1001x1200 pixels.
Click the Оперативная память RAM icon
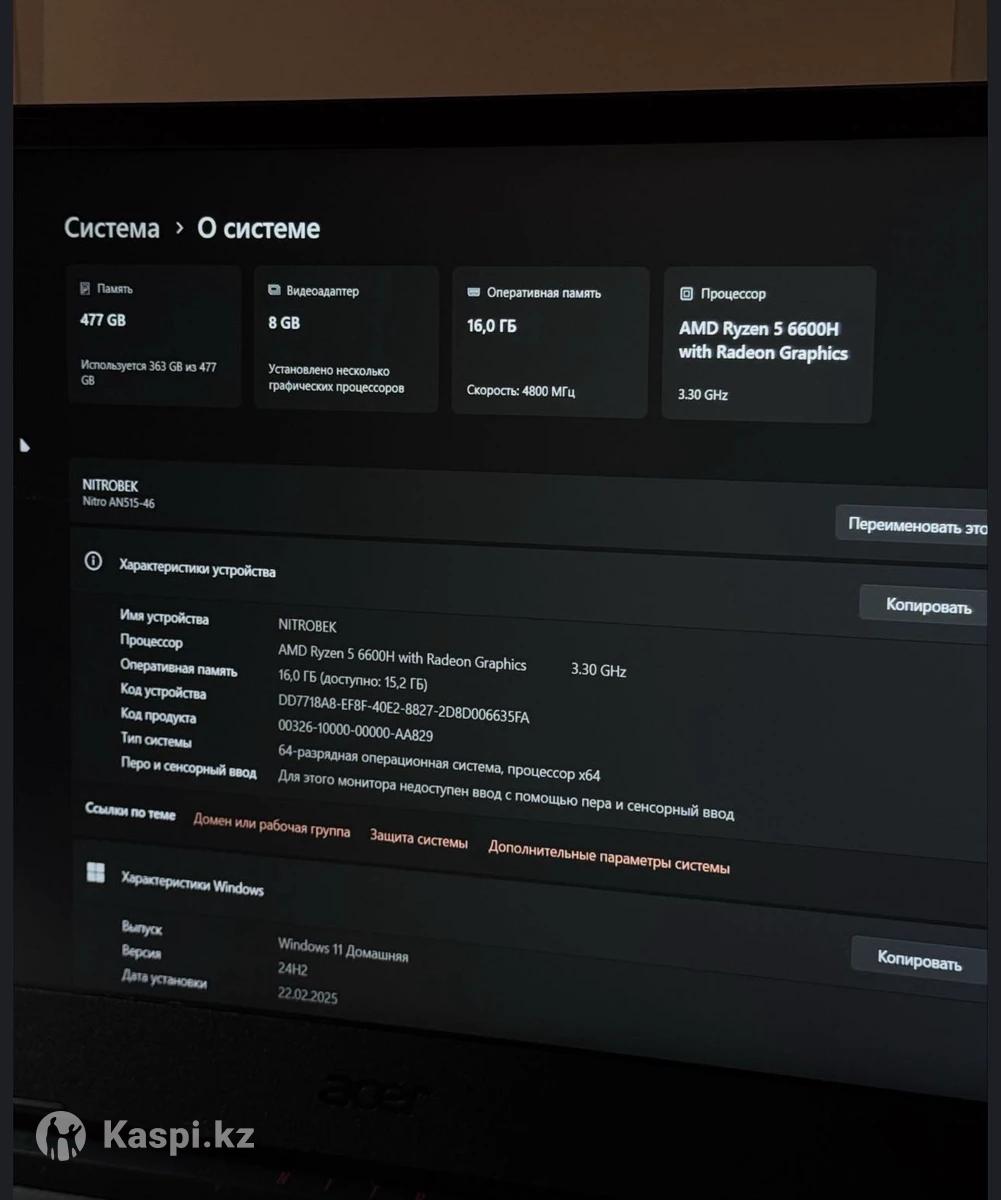pos(474,293)
